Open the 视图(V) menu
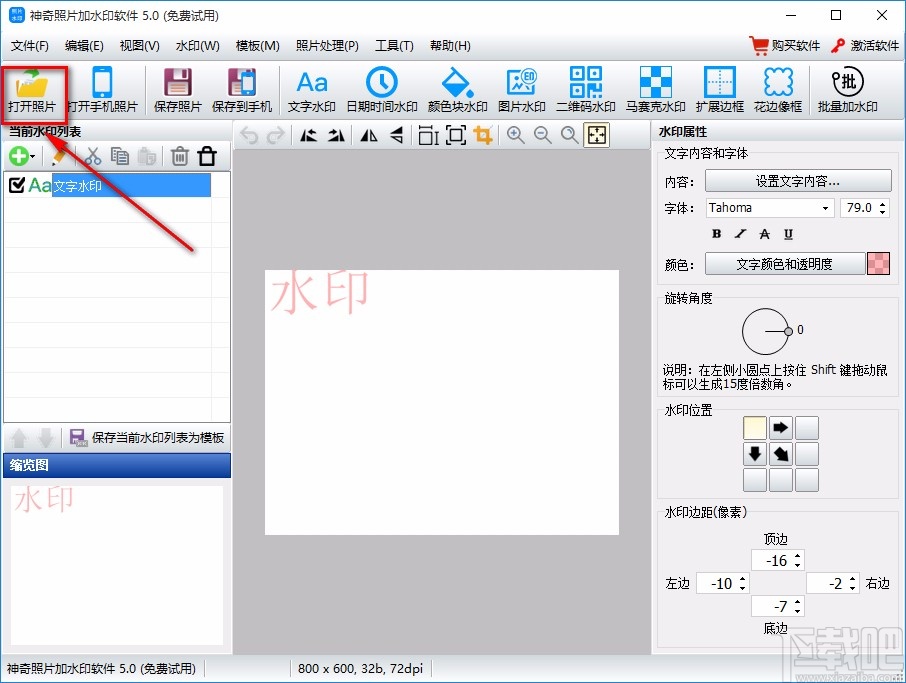 [x=139, y=46]
